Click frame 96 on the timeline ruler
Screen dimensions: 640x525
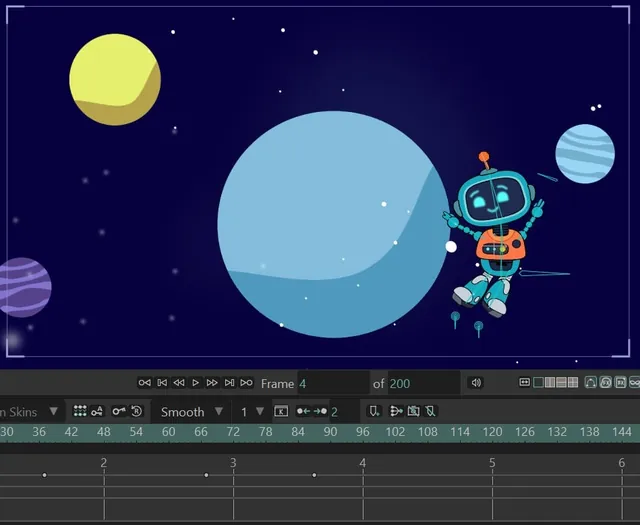(362, 432)
